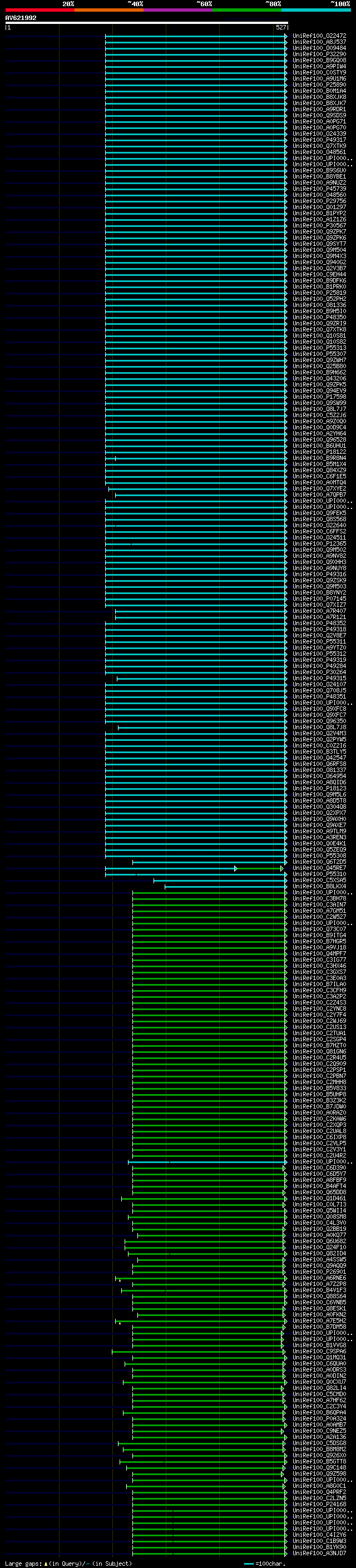
Task: Select hit label UniRef100_A0AMB7
Action: pyautogui.click(x=319, y=1425)
